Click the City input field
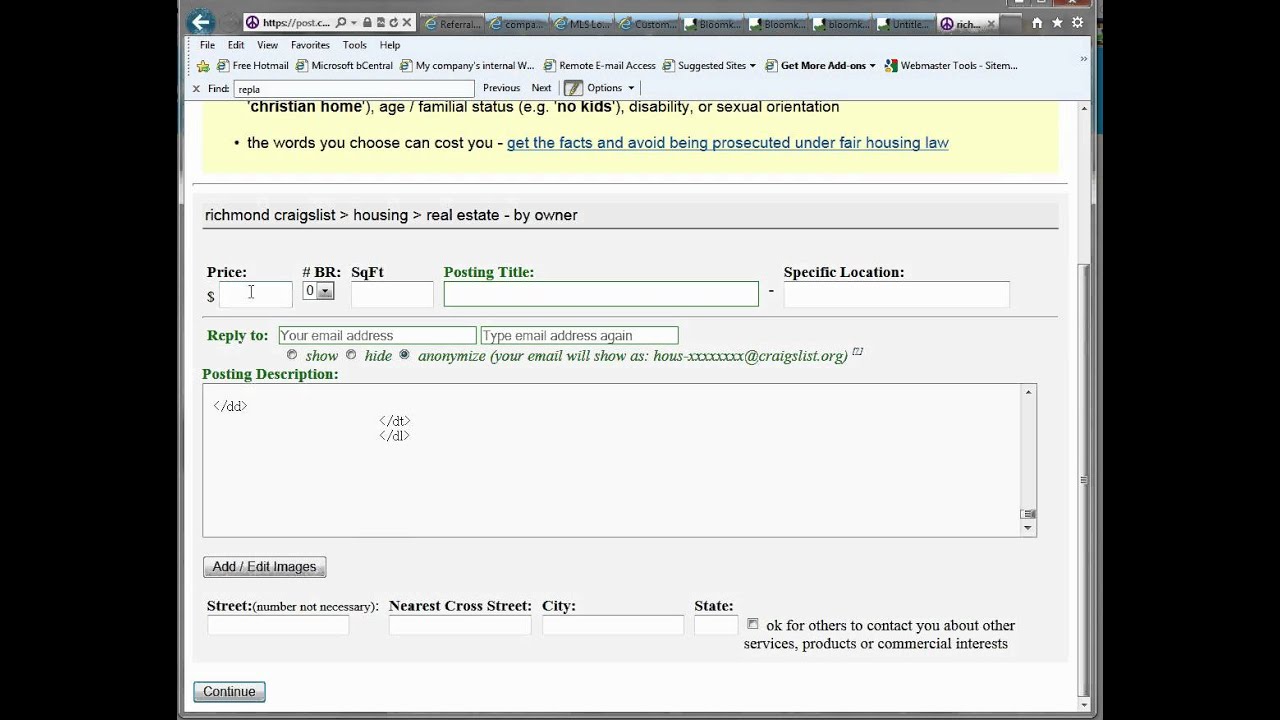 (x=613, y=625)
